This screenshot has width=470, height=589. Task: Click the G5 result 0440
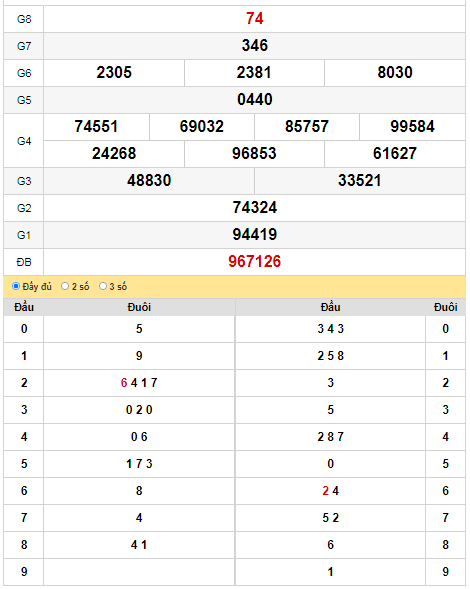click(254, 100)
